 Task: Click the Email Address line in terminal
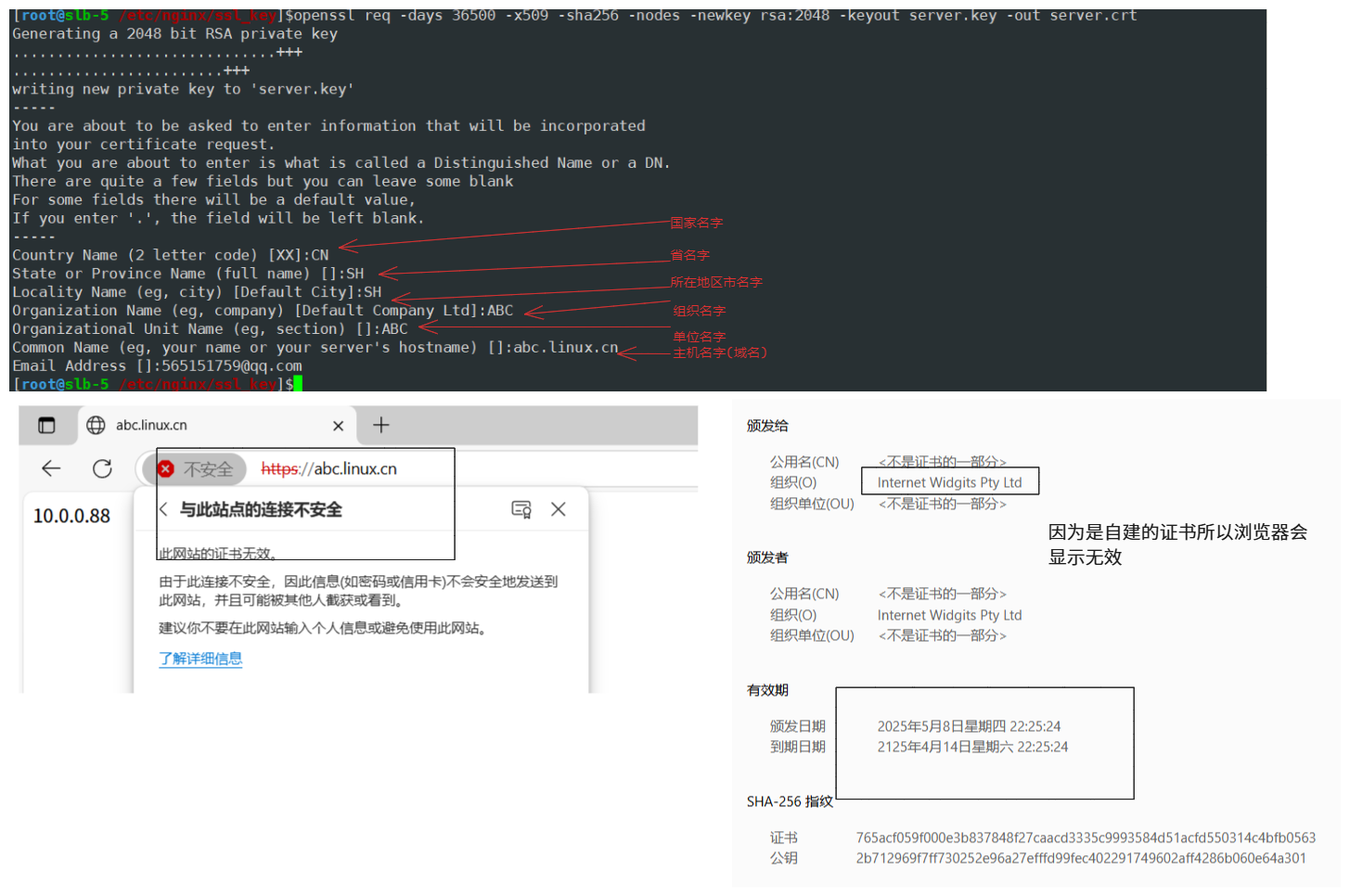click(x=157, y=365)
